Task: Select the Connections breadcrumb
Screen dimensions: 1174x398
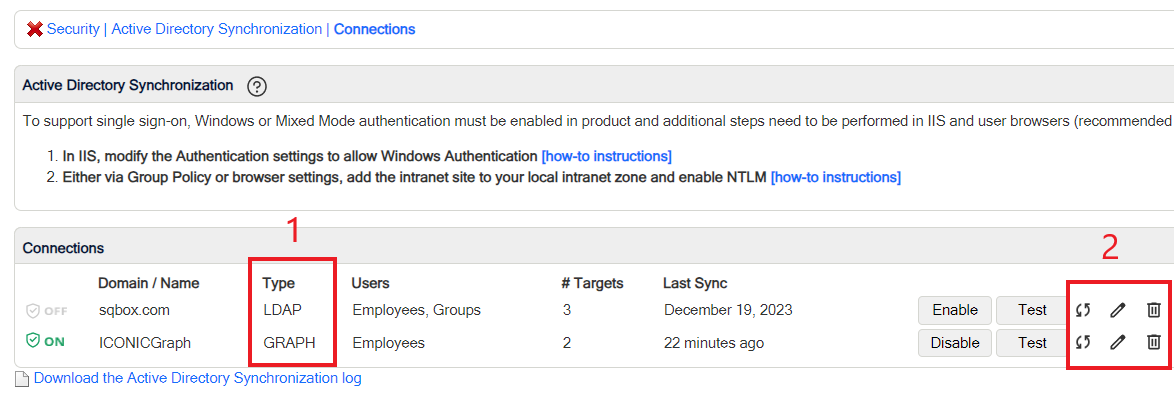Action: point(374,29)
